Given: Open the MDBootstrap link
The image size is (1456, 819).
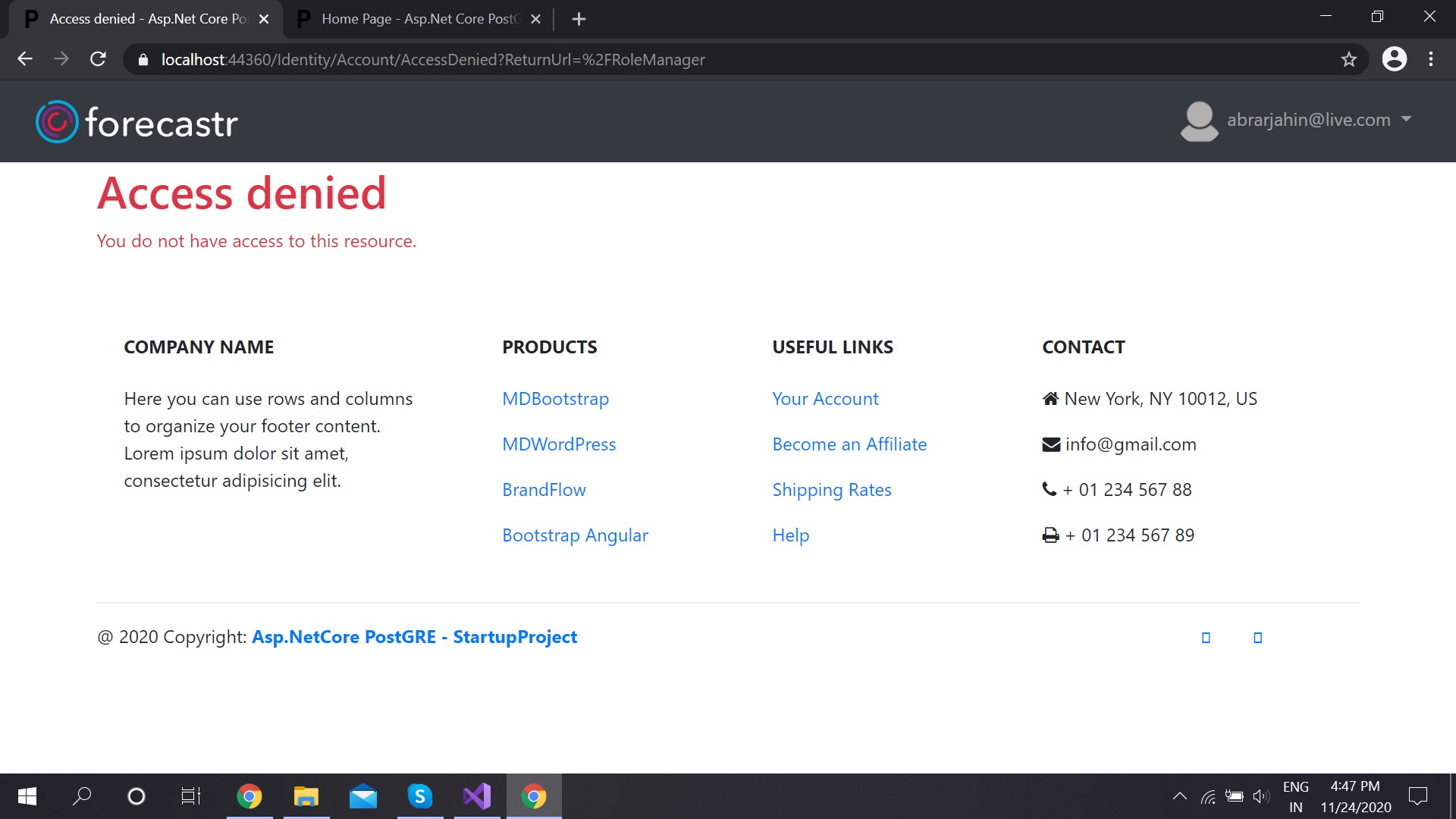Looking at the screenshot, I should pyautogui.click(x=555, y=399).
